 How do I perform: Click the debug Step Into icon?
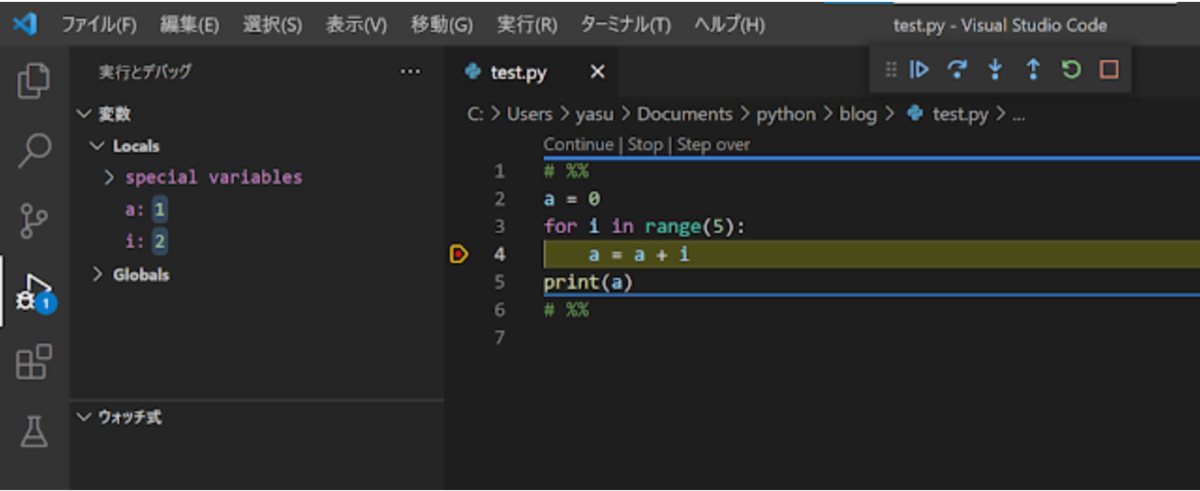(995, 70)
